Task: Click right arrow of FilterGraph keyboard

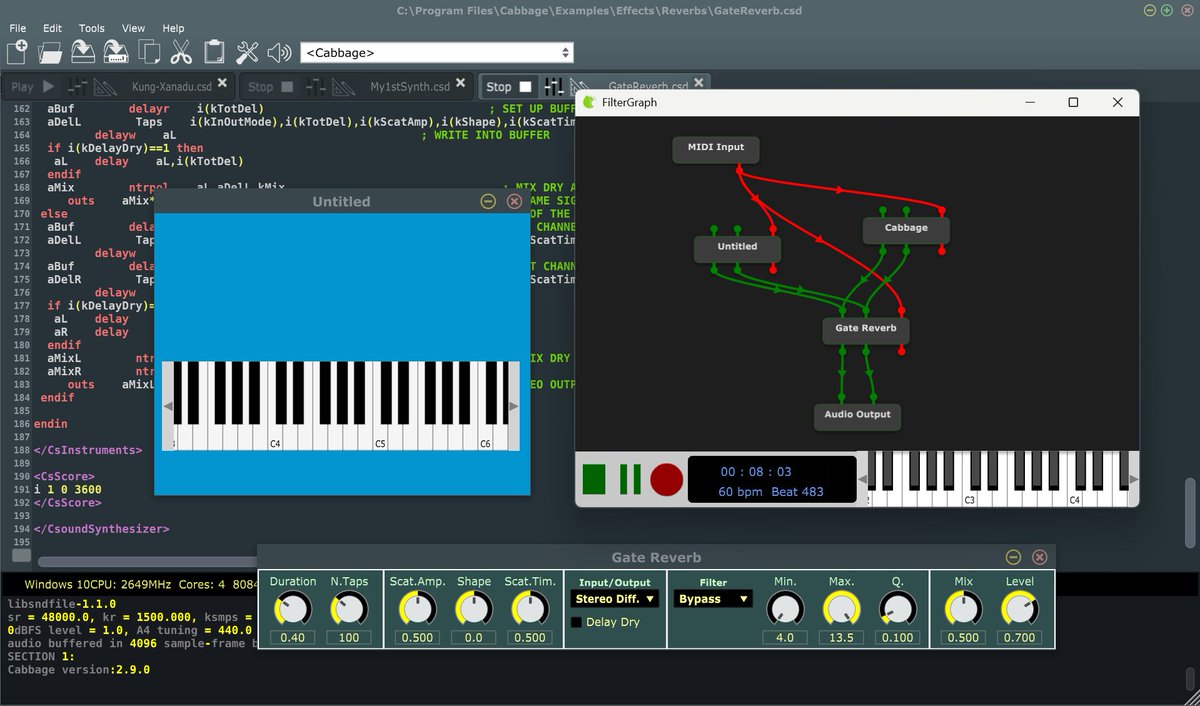Action: pyautogui.click(x=1133, y=479)
